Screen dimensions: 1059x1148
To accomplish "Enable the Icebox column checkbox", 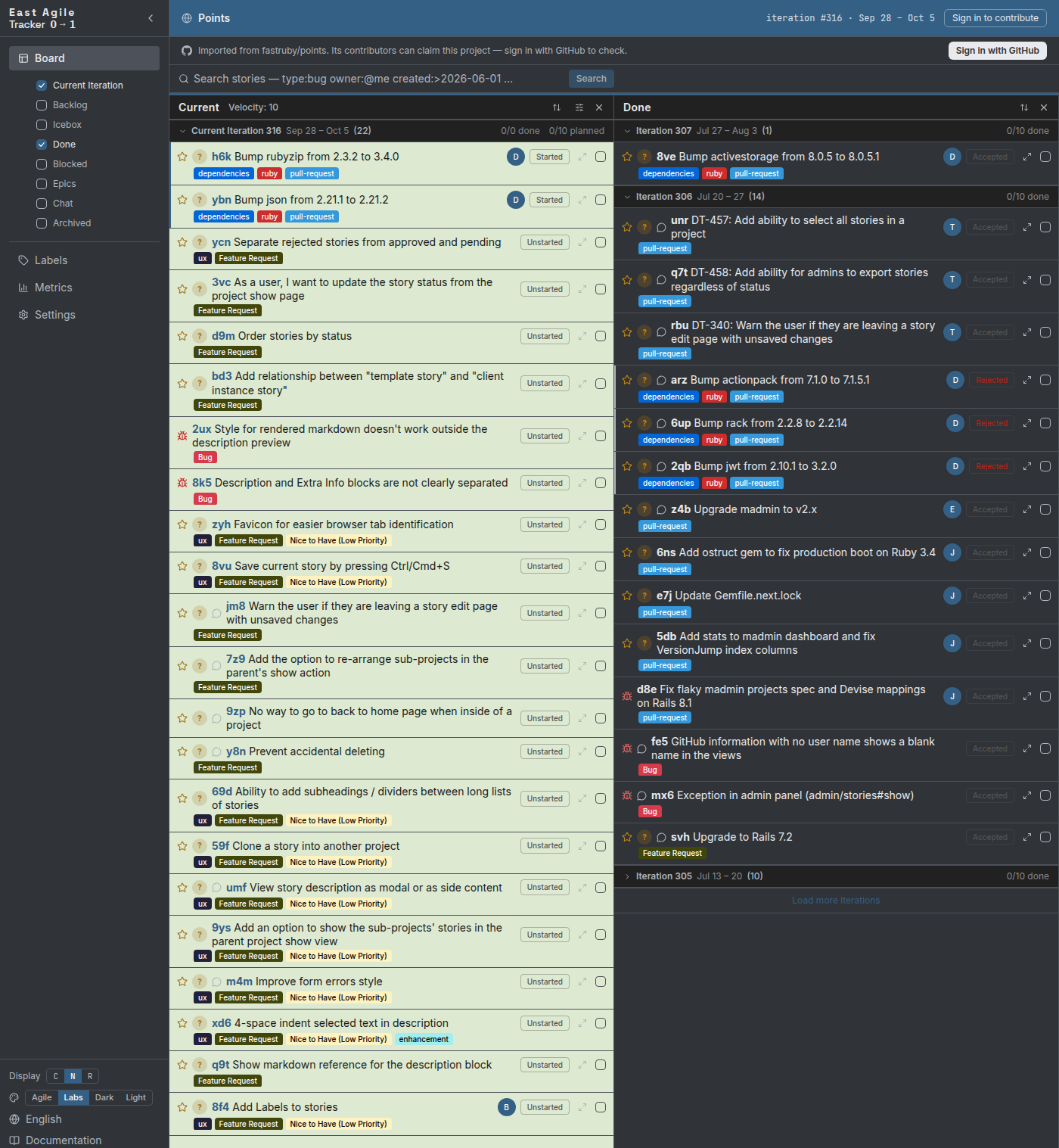I will (42, 125).
